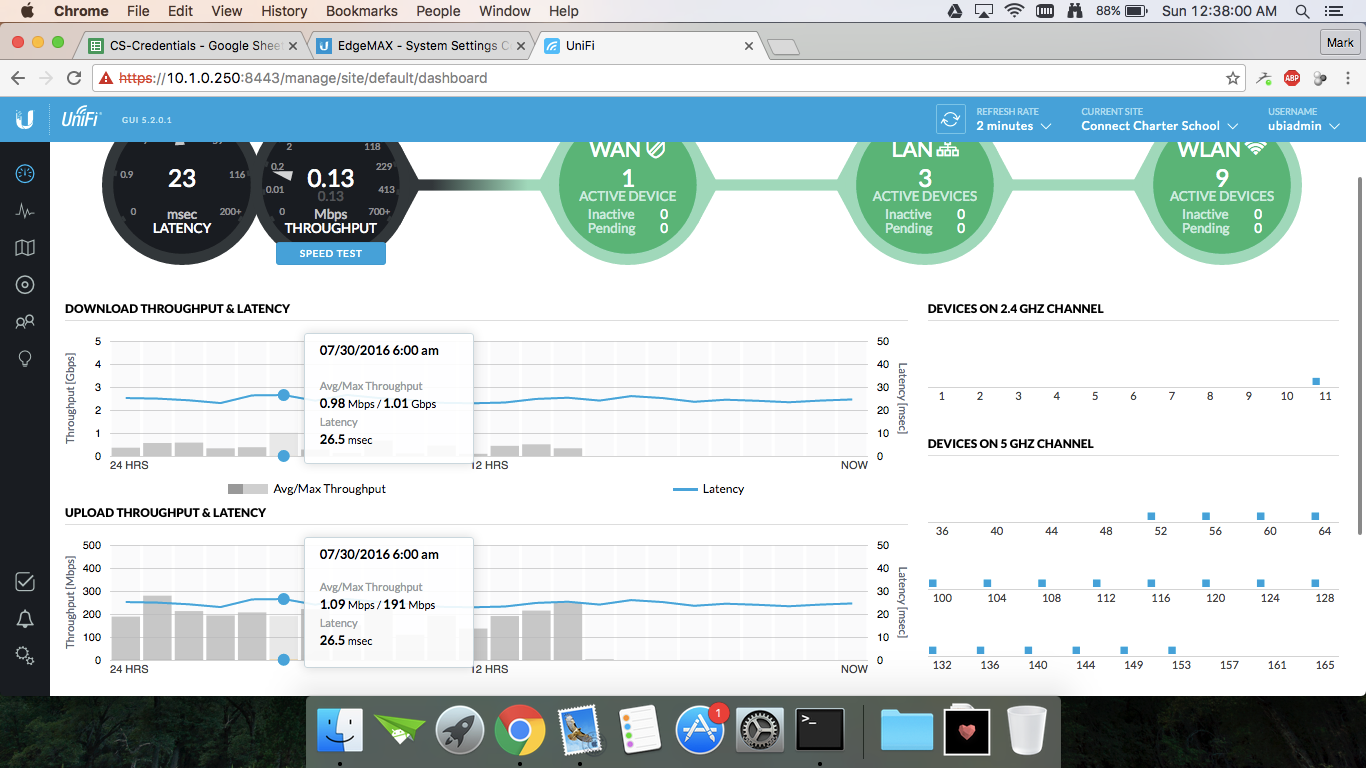Screen dimensions: 1366x768
Task: Open the Events checkmark icon
Action: [25, 582]
